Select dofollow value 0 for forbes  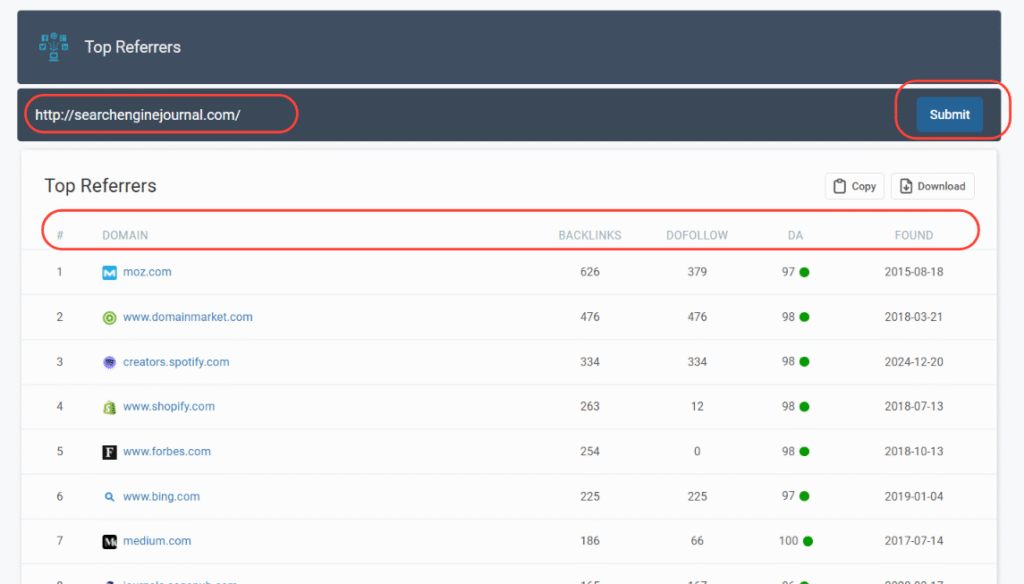pos(697,451)
